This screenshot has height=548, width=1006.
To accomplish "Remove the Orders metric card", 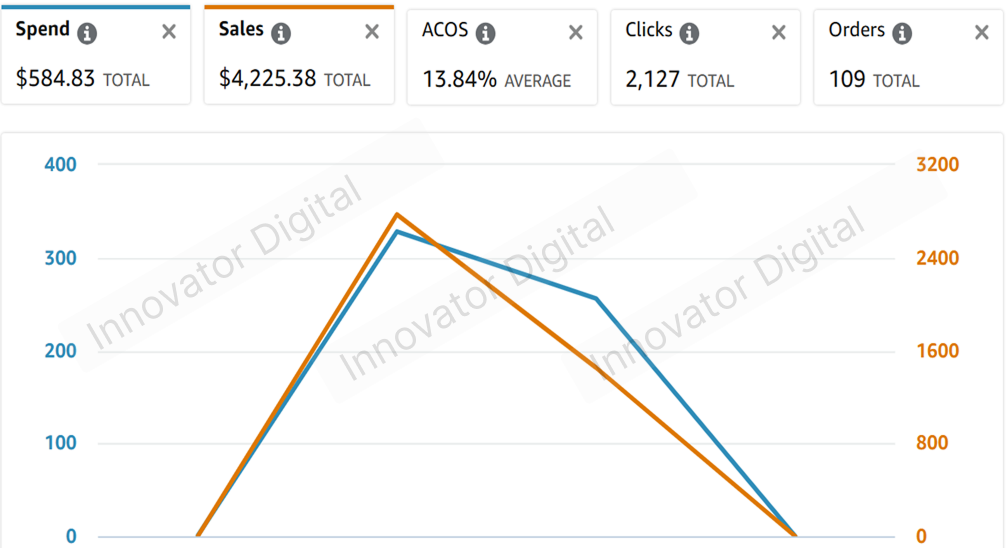I will click(x=982, y=32).
